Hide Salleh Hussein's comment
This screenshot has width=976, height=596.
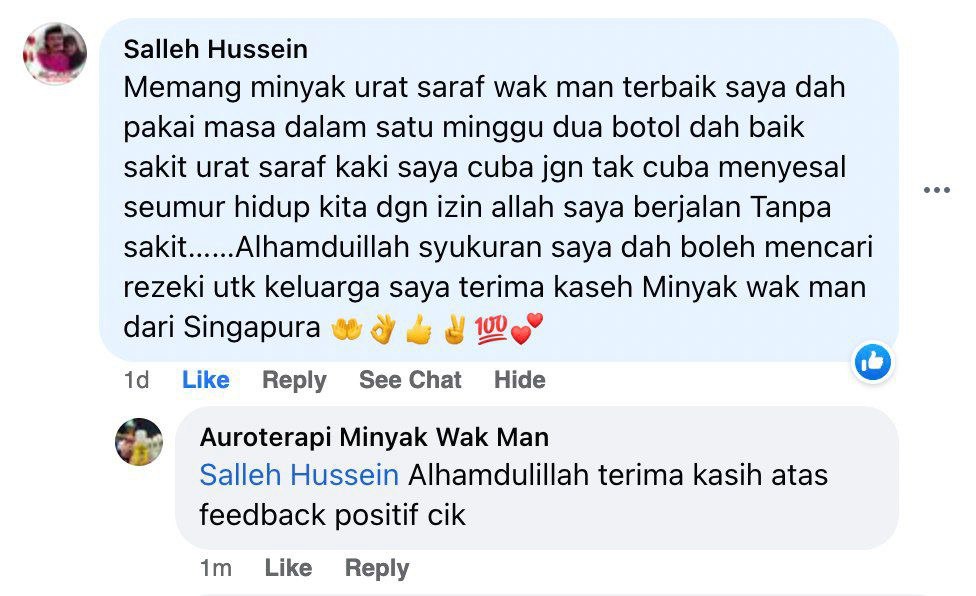(x=520, y=379)
